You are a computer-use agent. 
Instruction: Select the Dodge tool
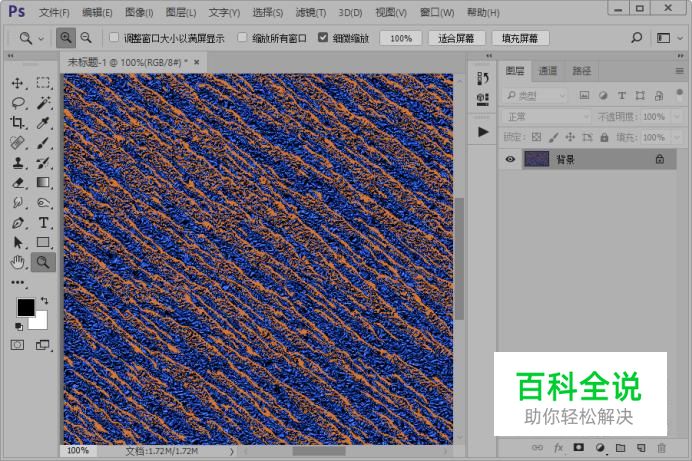pyautogui.click(x=43, y=202)
